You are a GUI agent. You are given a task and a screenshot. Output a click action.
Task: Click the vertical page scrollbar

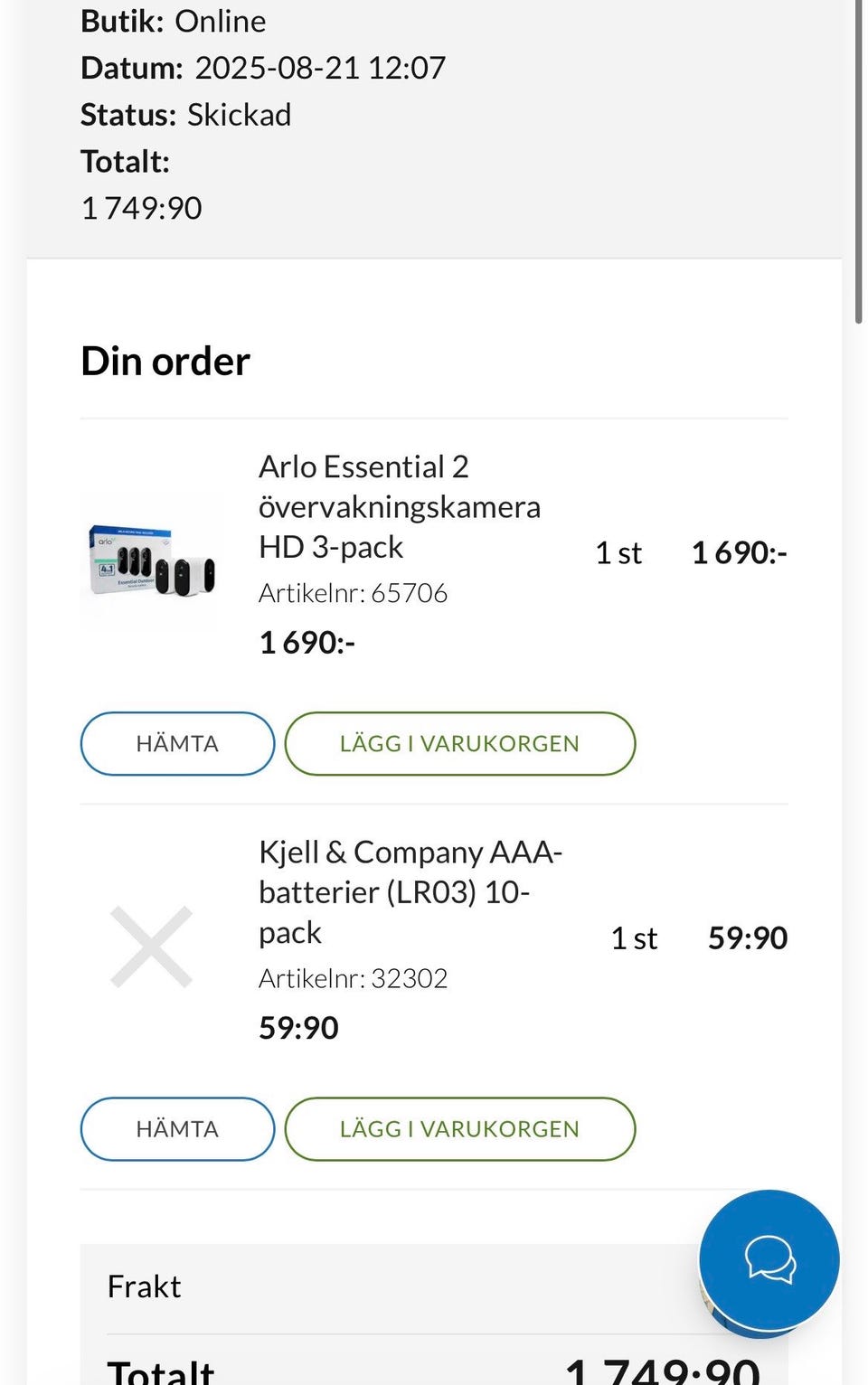point(858,163)
